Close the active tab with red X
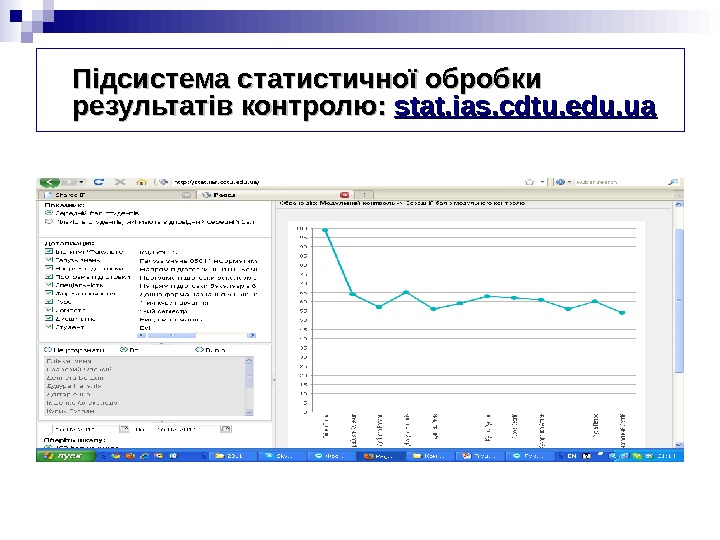This screenshot has height=540, width=720. [x=344, y=195]
